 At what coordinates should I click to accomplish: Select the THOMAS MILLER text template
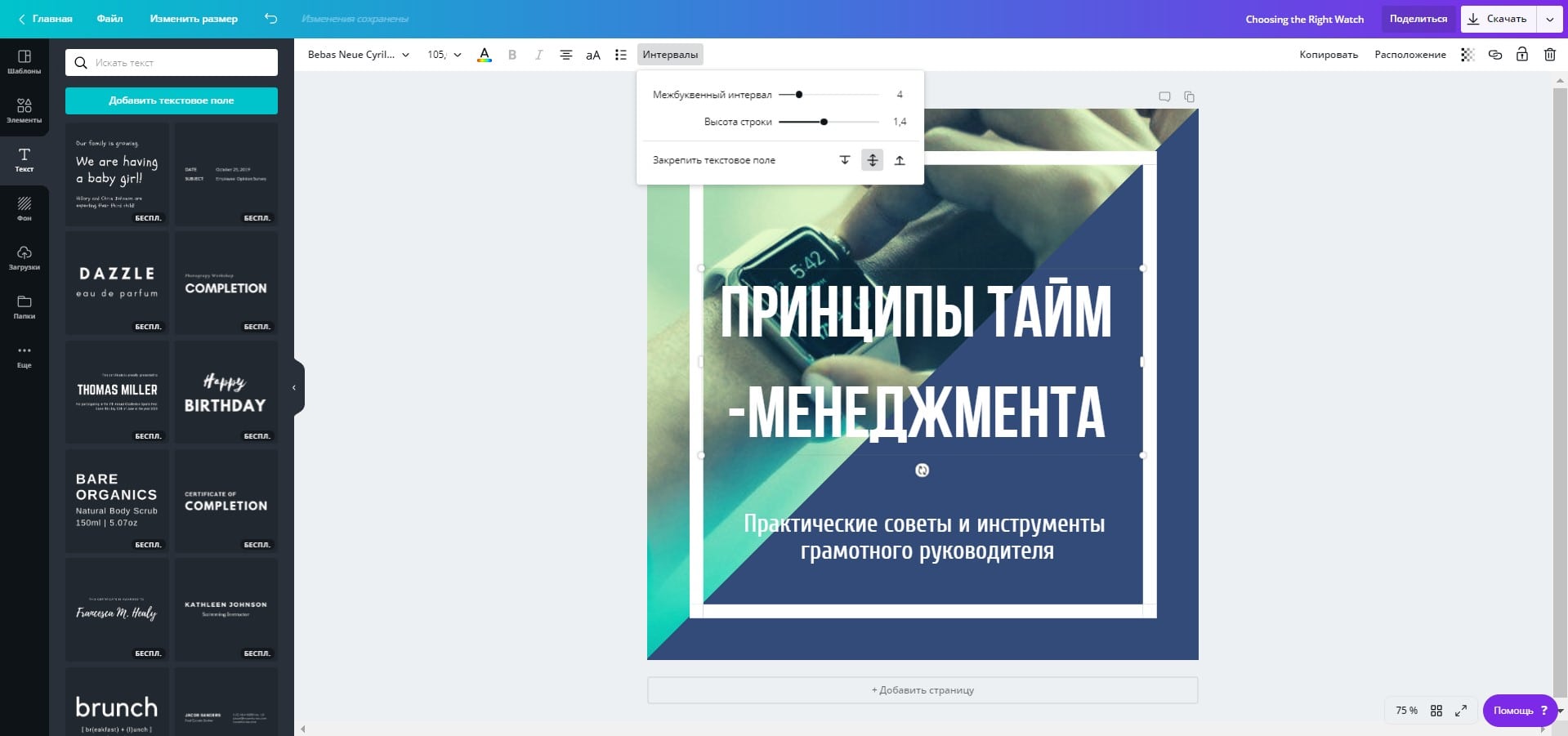pyautogui.click(x=117, y=392)
